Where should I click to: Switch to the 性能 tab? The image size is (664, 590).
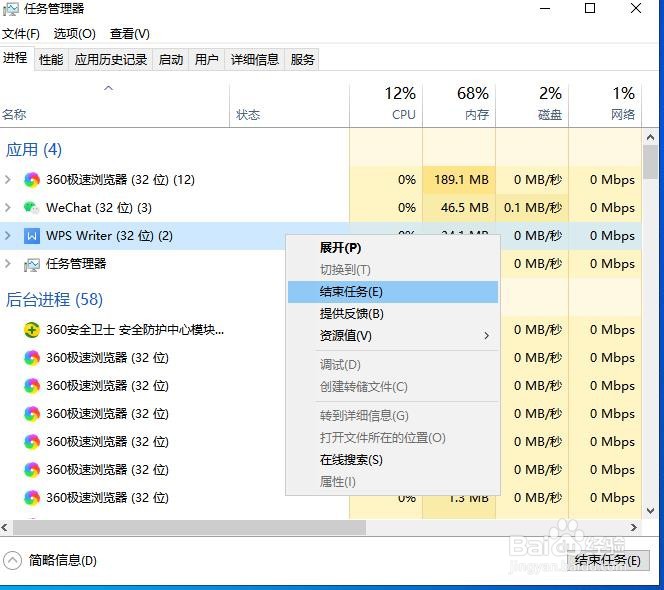click(51, 59)
